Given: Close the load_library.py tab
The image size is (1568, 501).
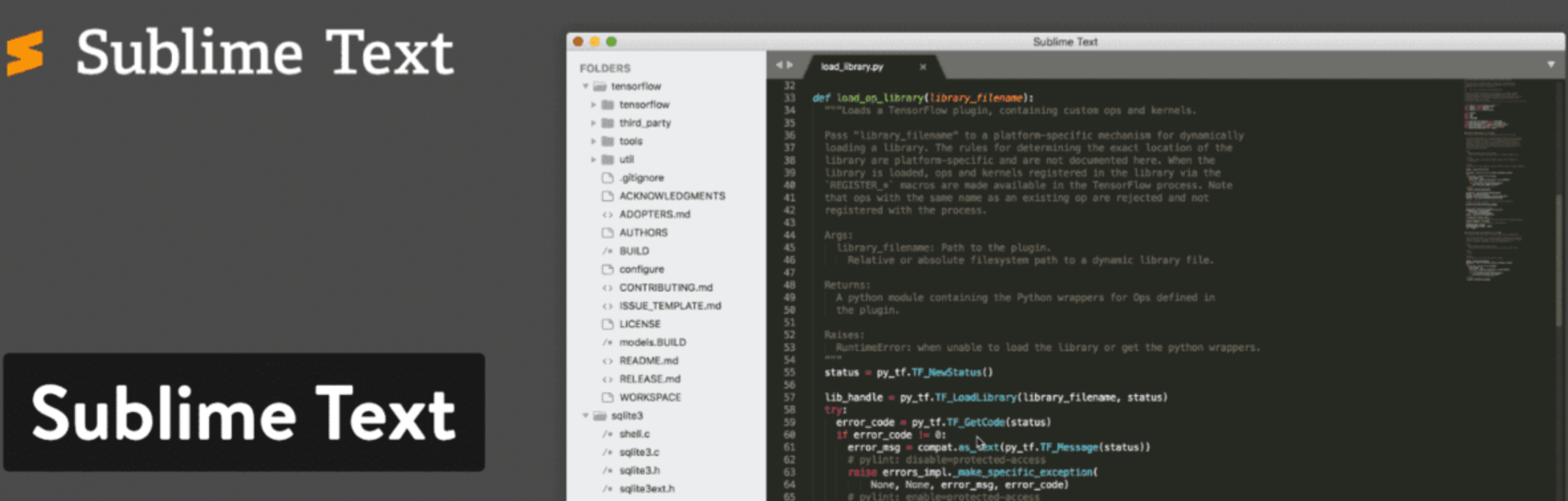Looking at the screenshot, I should 923,66.
